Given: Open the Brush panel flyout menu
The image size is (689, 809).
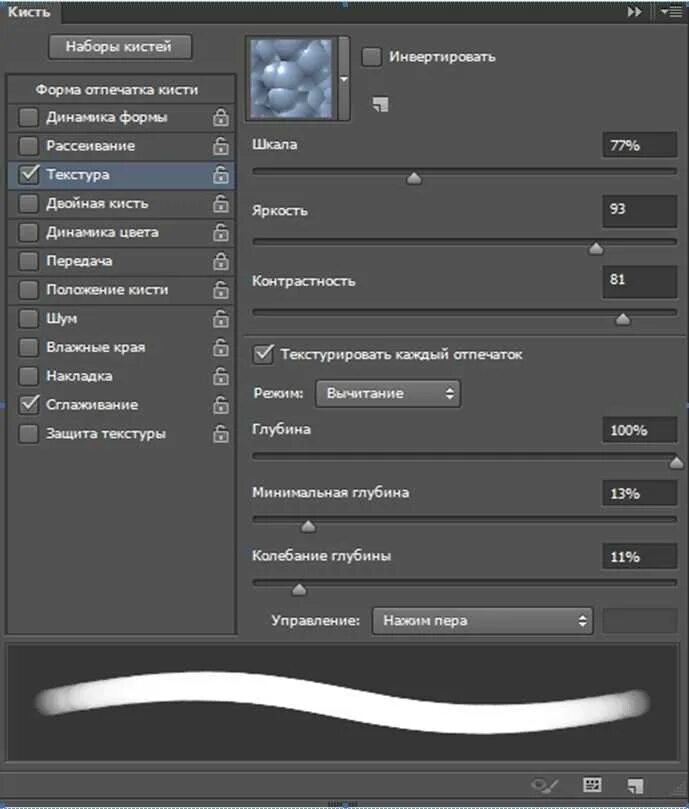Looking at the screenshot, I should pyautogui.click(x=672, y=11).
